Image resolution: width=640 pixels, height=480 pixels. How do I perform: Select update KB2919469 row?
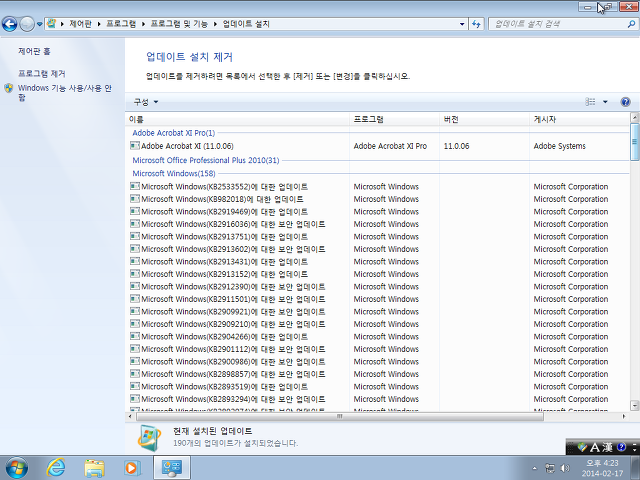[378, 211]
